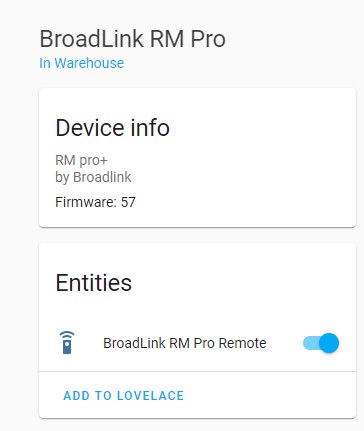Select the RM pro+ model text
Image resolution: width=364 pixels, height=431 pixels.
[x=81, y=160]
